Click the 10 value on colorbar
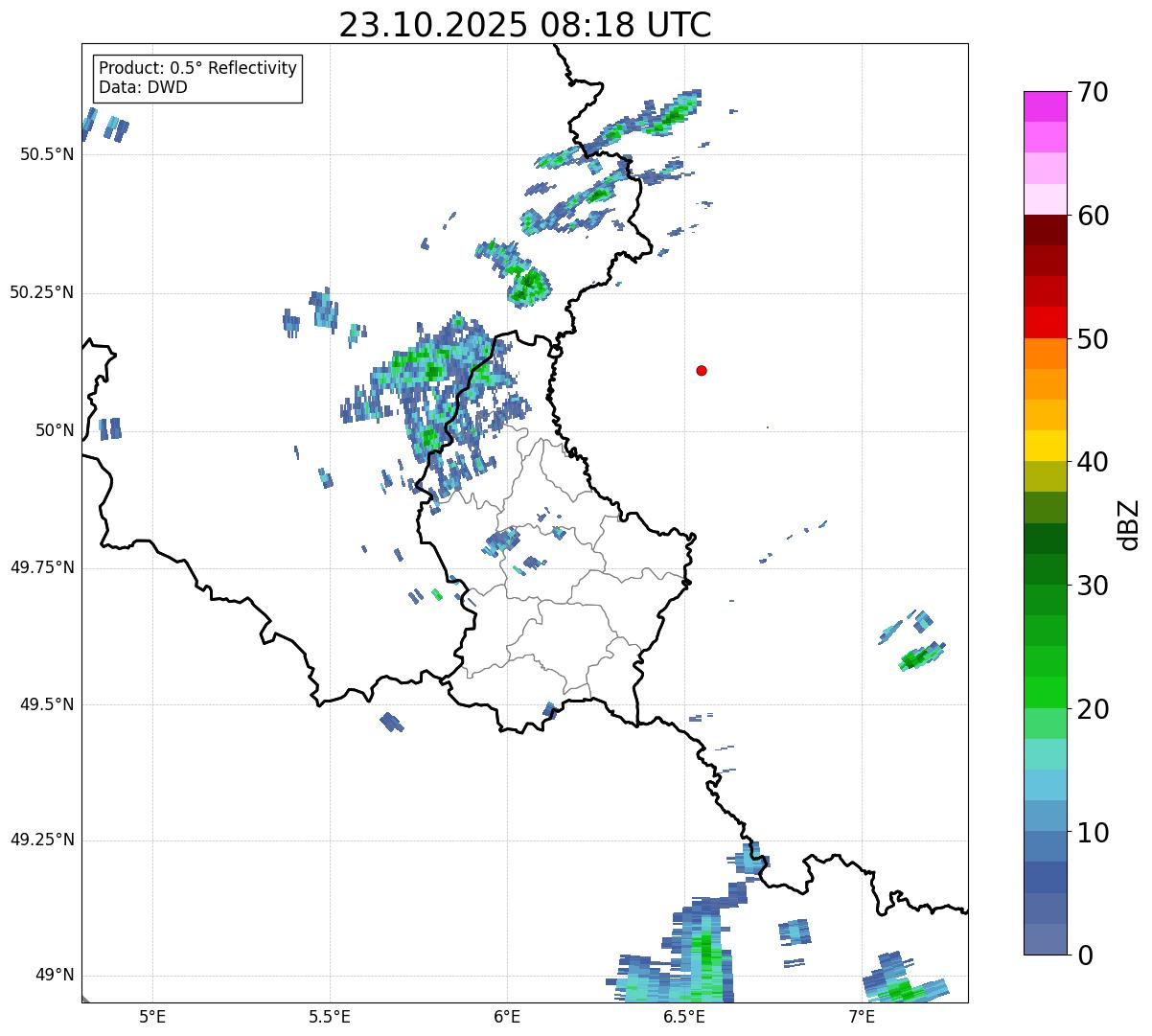The height and width of the screenshot is (1036, 1152). click(1093, 833)
